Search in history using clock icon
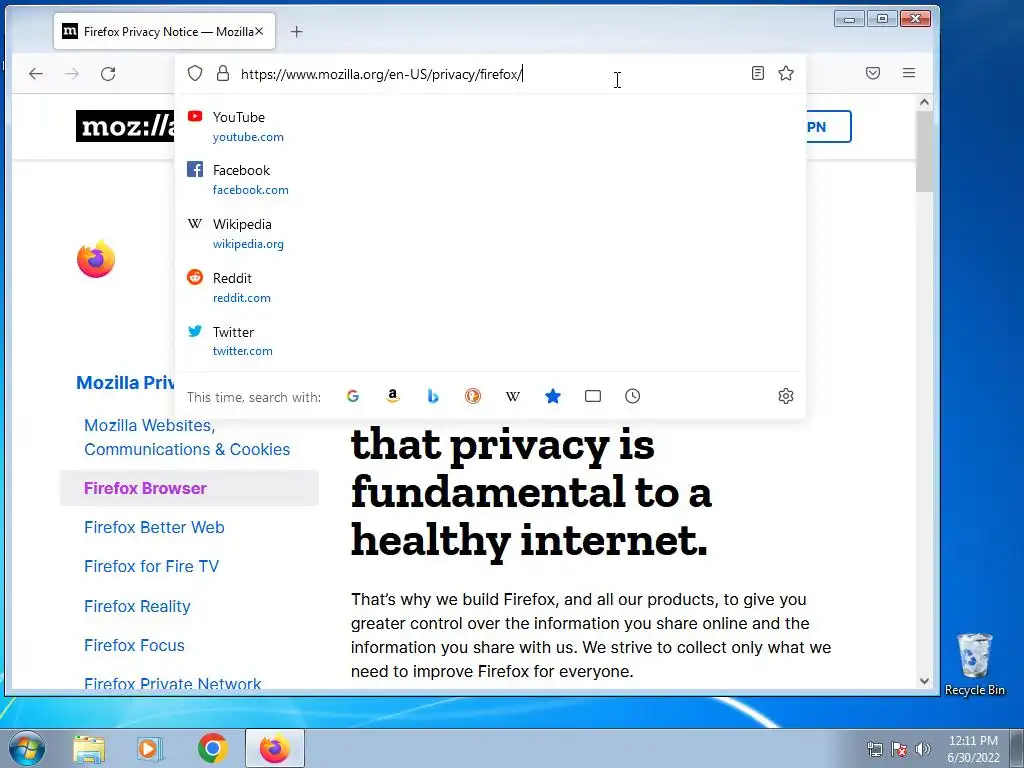The width and height of the screenshot is (1024, 768). [x=632, y=396]
